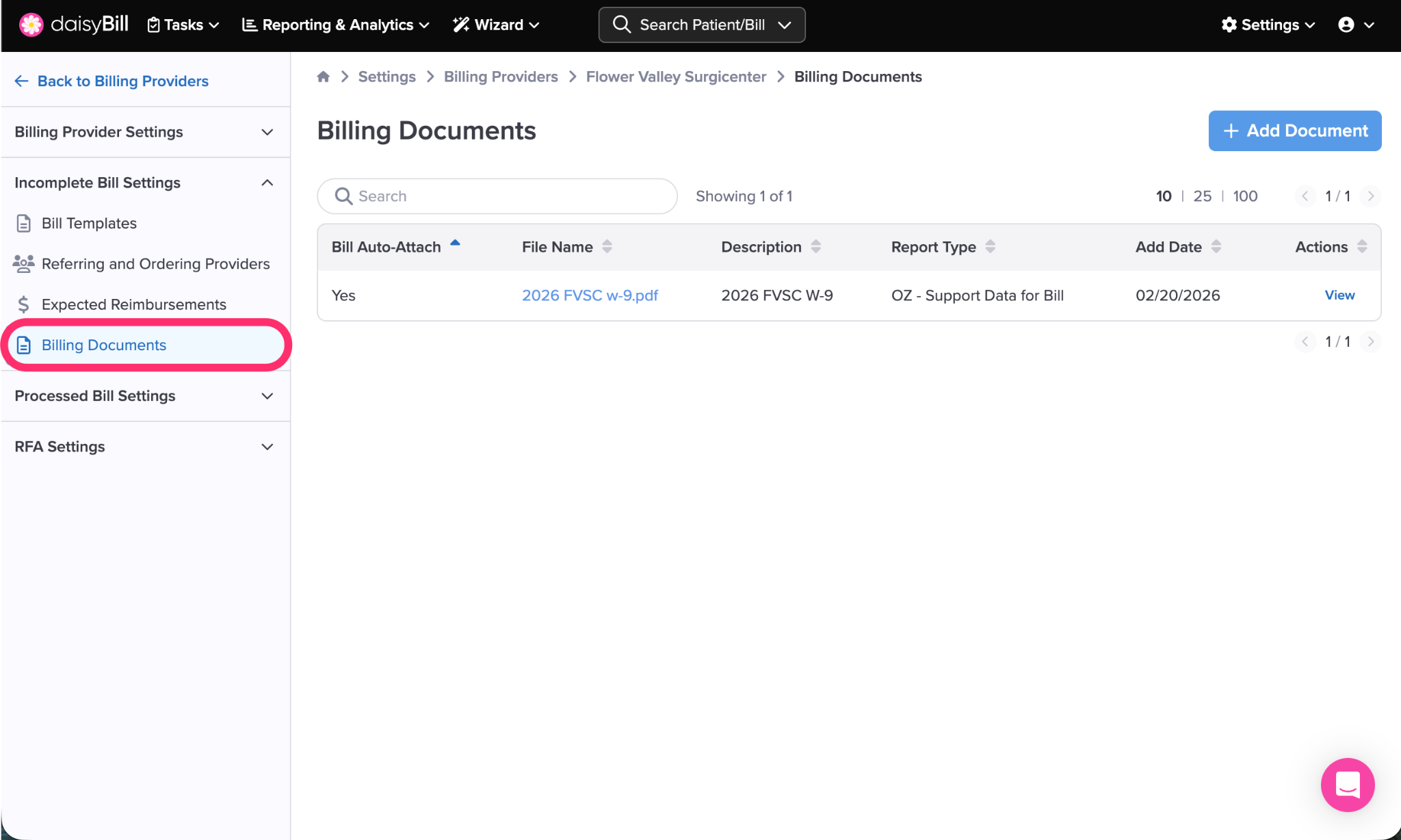Open the pink chat support bubble

click(1347, 785)
